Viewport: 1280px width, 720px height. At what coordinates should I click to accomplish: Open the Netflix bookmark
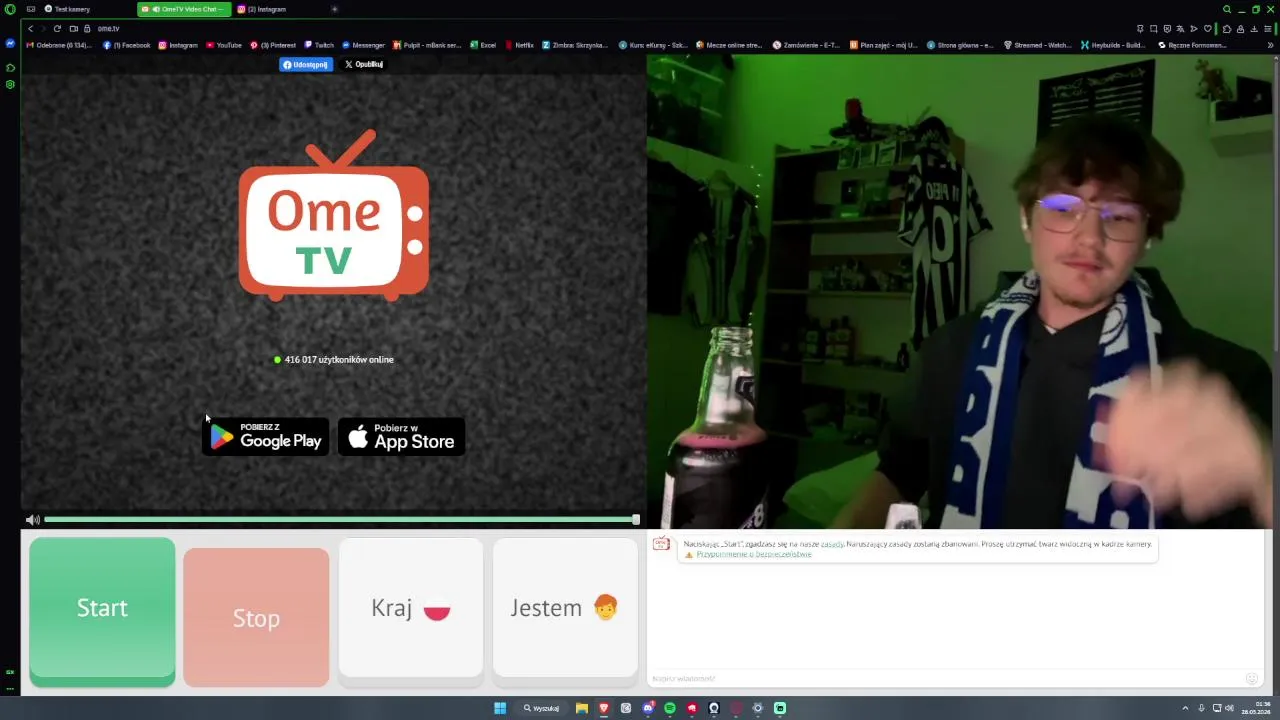coord(519,45)
